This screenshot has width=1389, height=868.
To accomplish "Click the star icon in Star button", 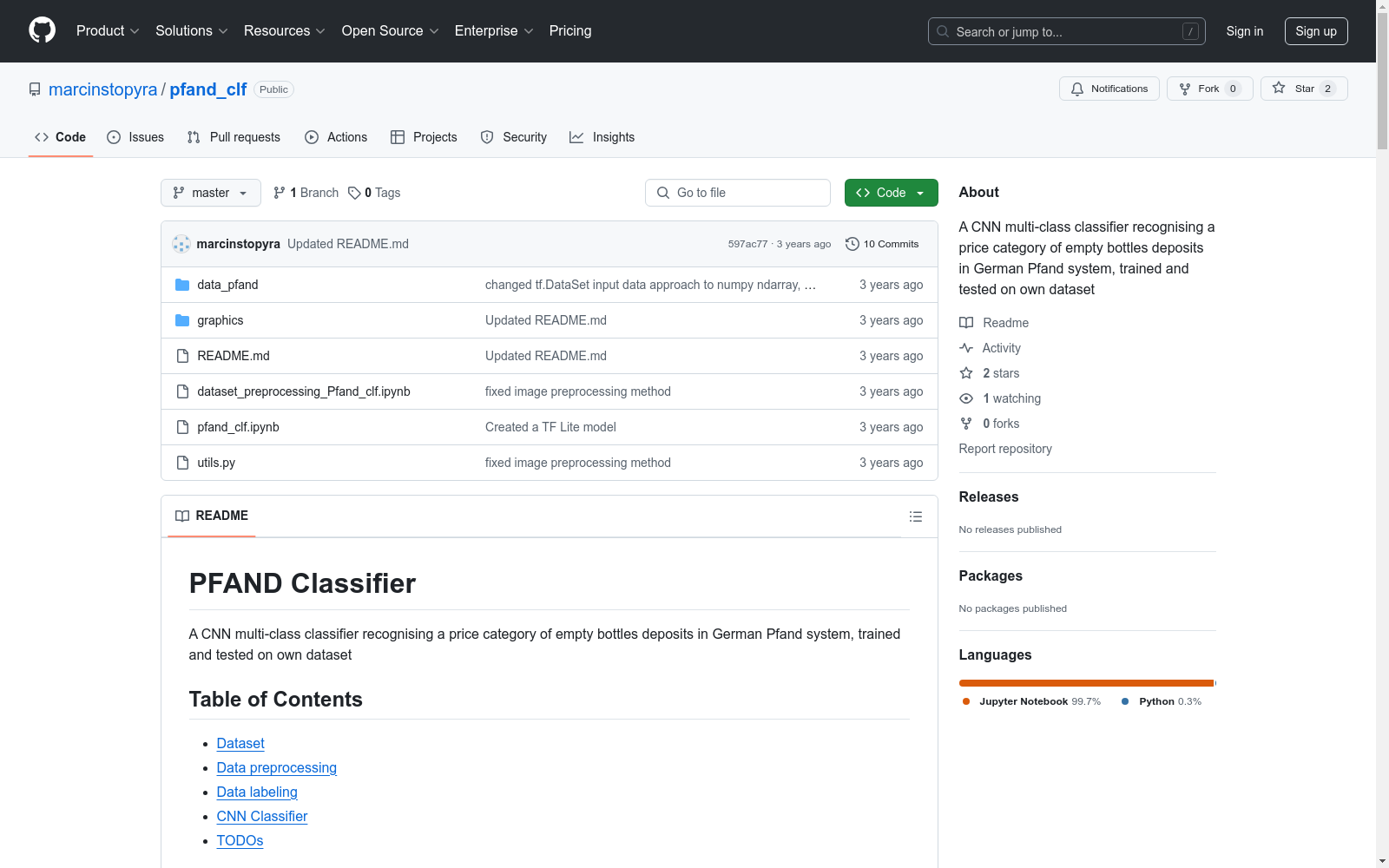I will coord(1279,88).
